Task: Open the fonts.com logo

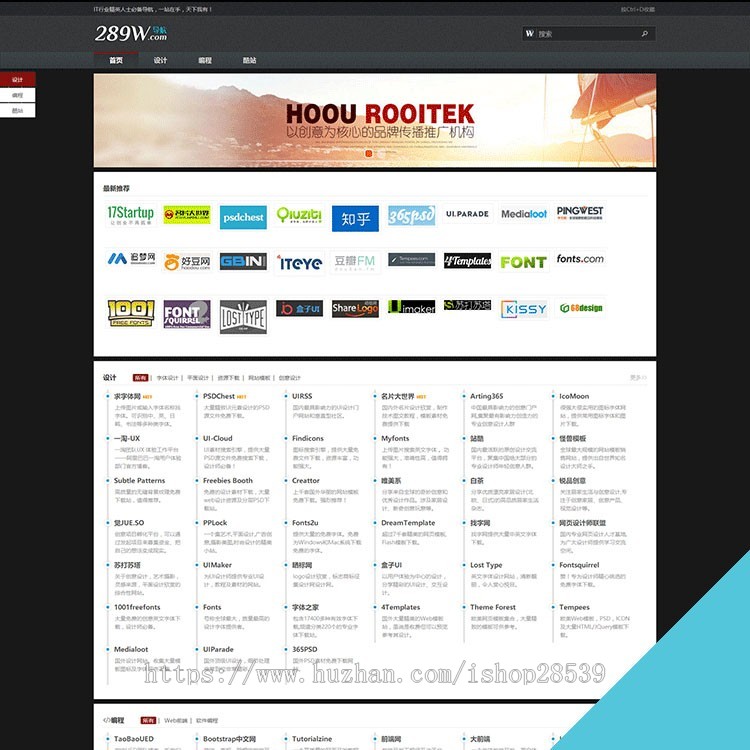Action: (580, 259)
